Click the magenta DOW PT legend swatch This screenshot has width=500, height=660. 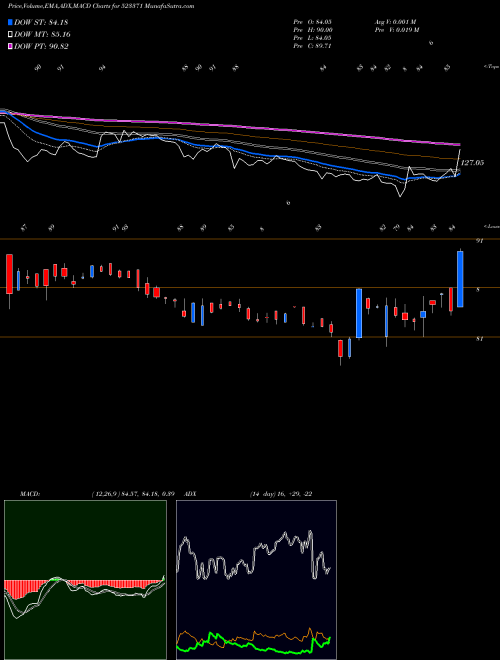pos(10,46)
